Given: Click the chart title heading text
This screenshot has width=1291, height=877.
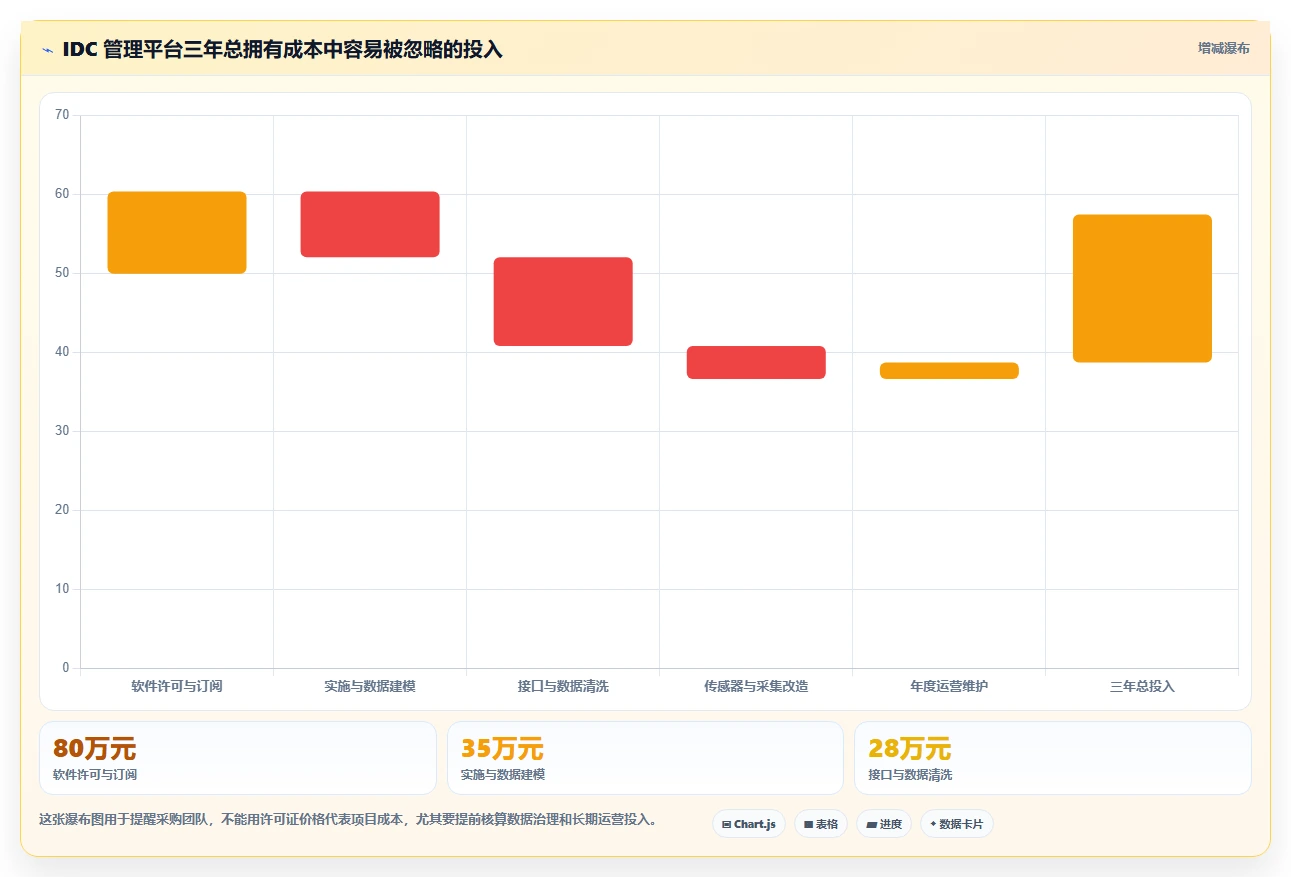Looking at the screenshot, I should point(283,49).
